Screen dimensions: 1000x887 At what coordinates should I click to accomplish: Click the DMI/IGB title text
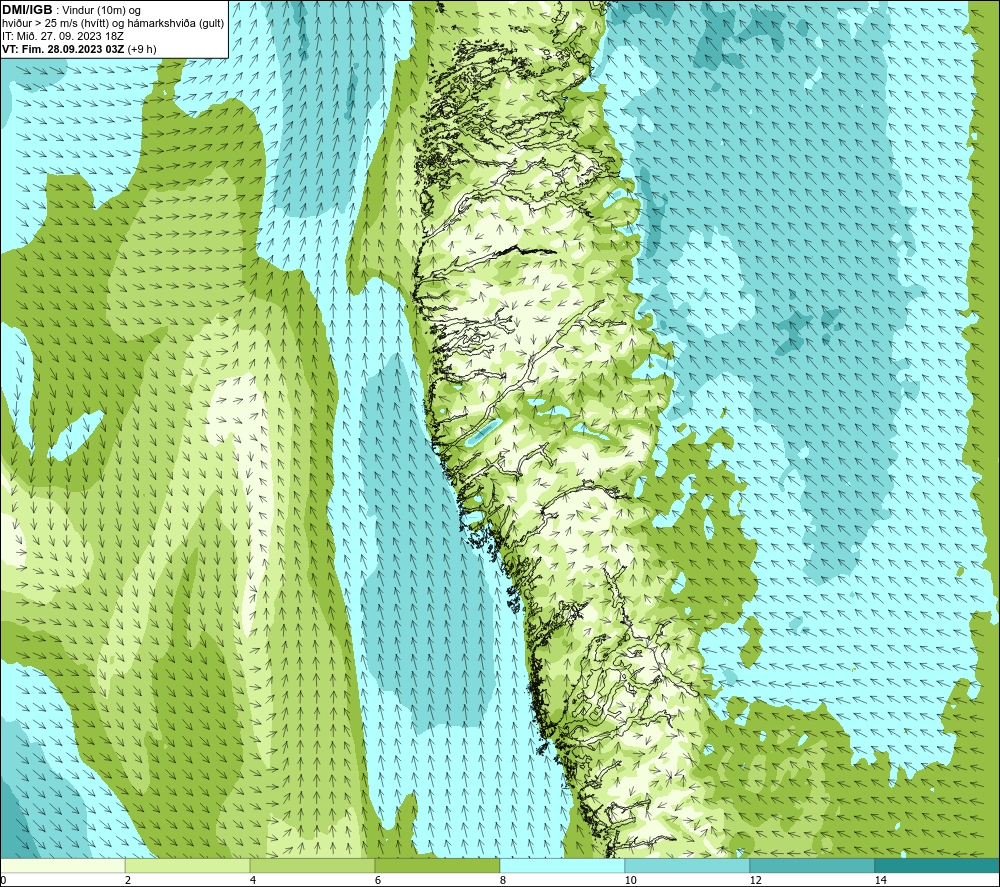(x=27, y=10)
